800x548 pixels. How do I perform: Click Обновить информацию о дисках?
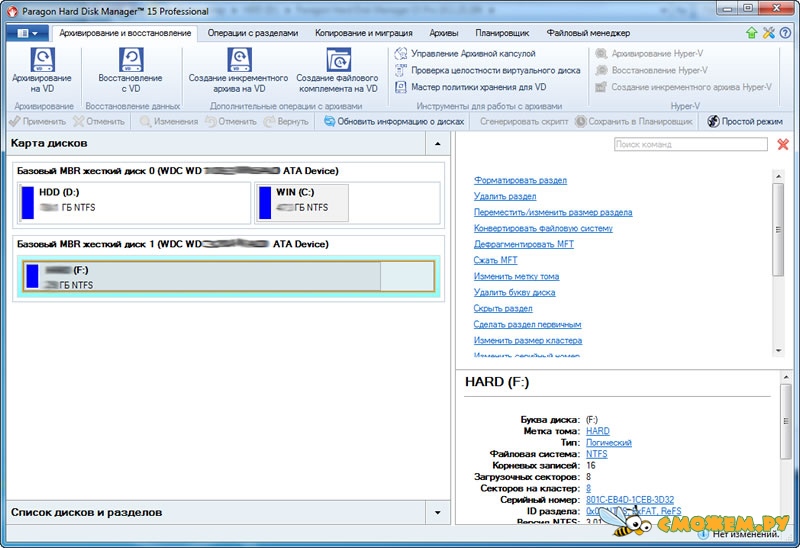pyautogui.click(x=394, y=121)
